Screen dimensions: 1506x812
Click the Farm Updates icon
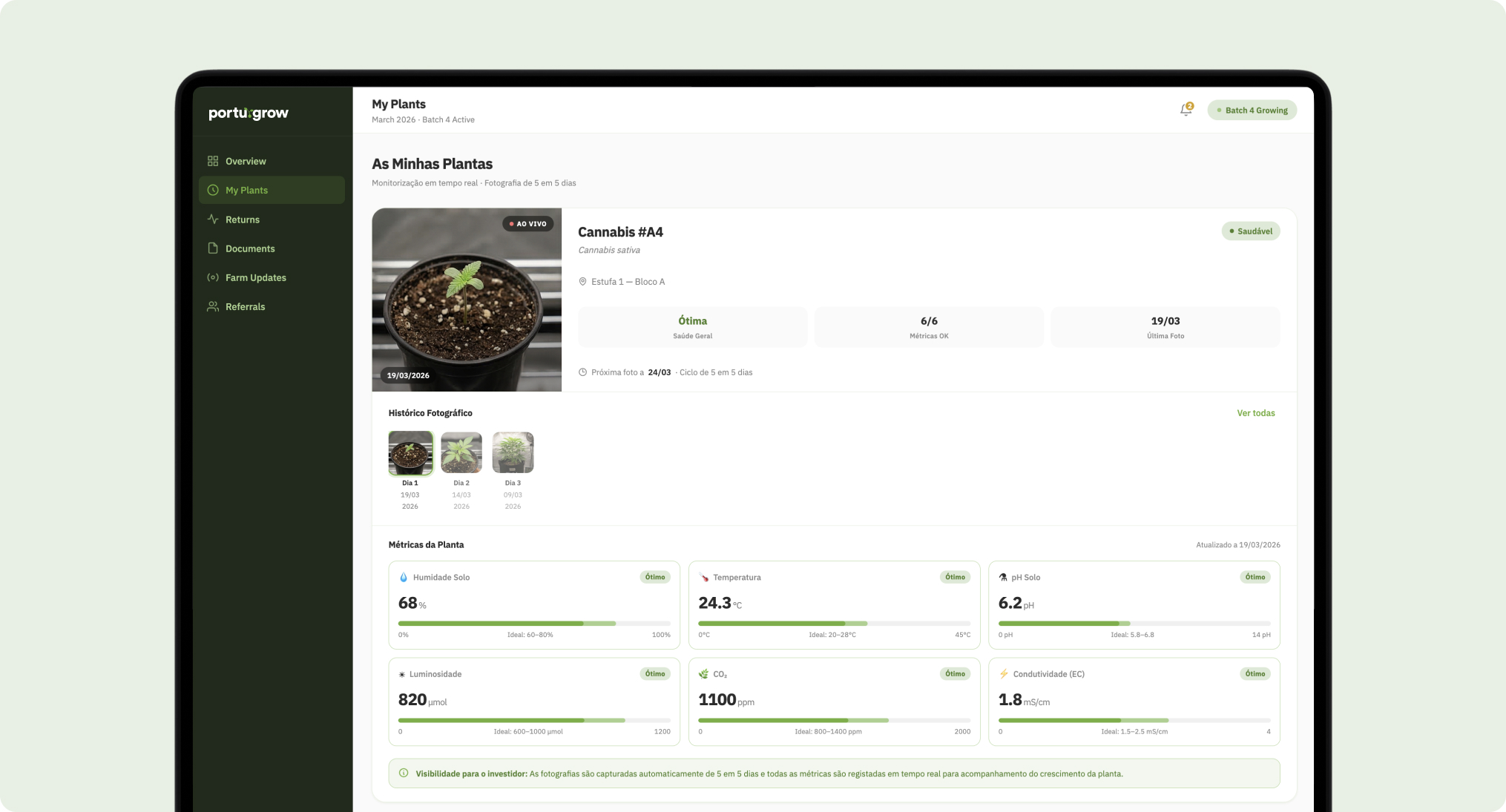[x=213, y=277]
